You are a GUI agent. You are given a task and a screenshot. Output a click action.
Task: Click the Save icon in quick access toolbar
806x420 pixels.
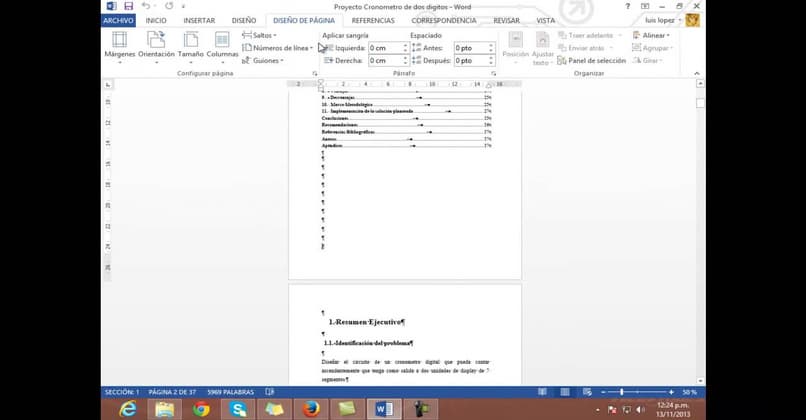click(x=129, y=6)
